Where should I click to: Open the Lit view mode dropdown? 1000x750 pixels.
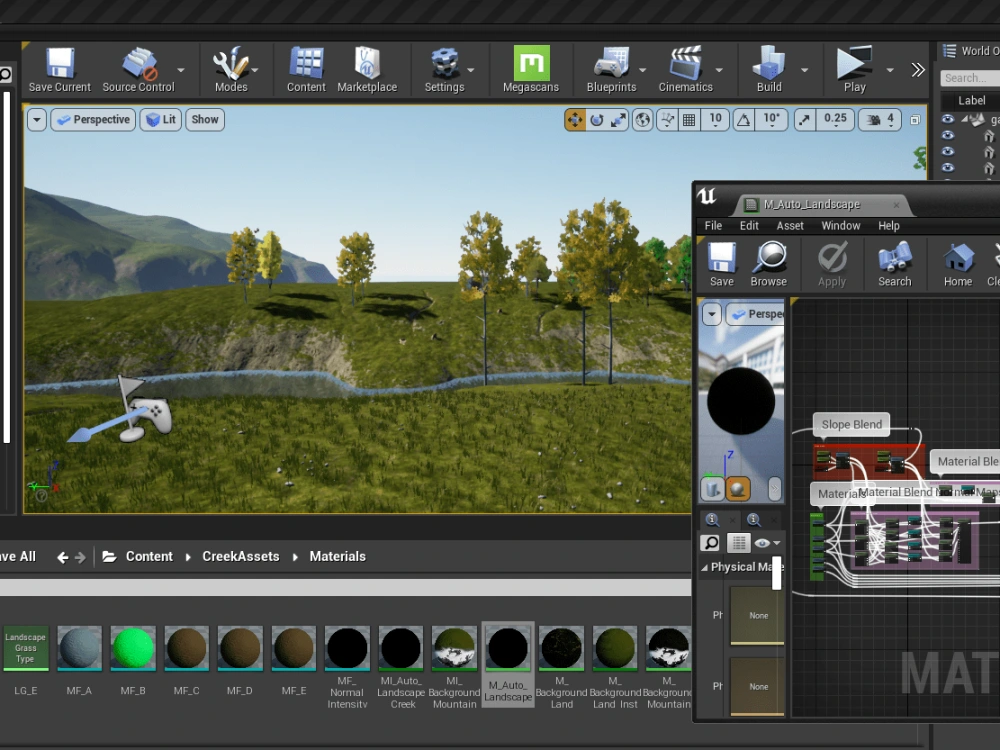160,119
